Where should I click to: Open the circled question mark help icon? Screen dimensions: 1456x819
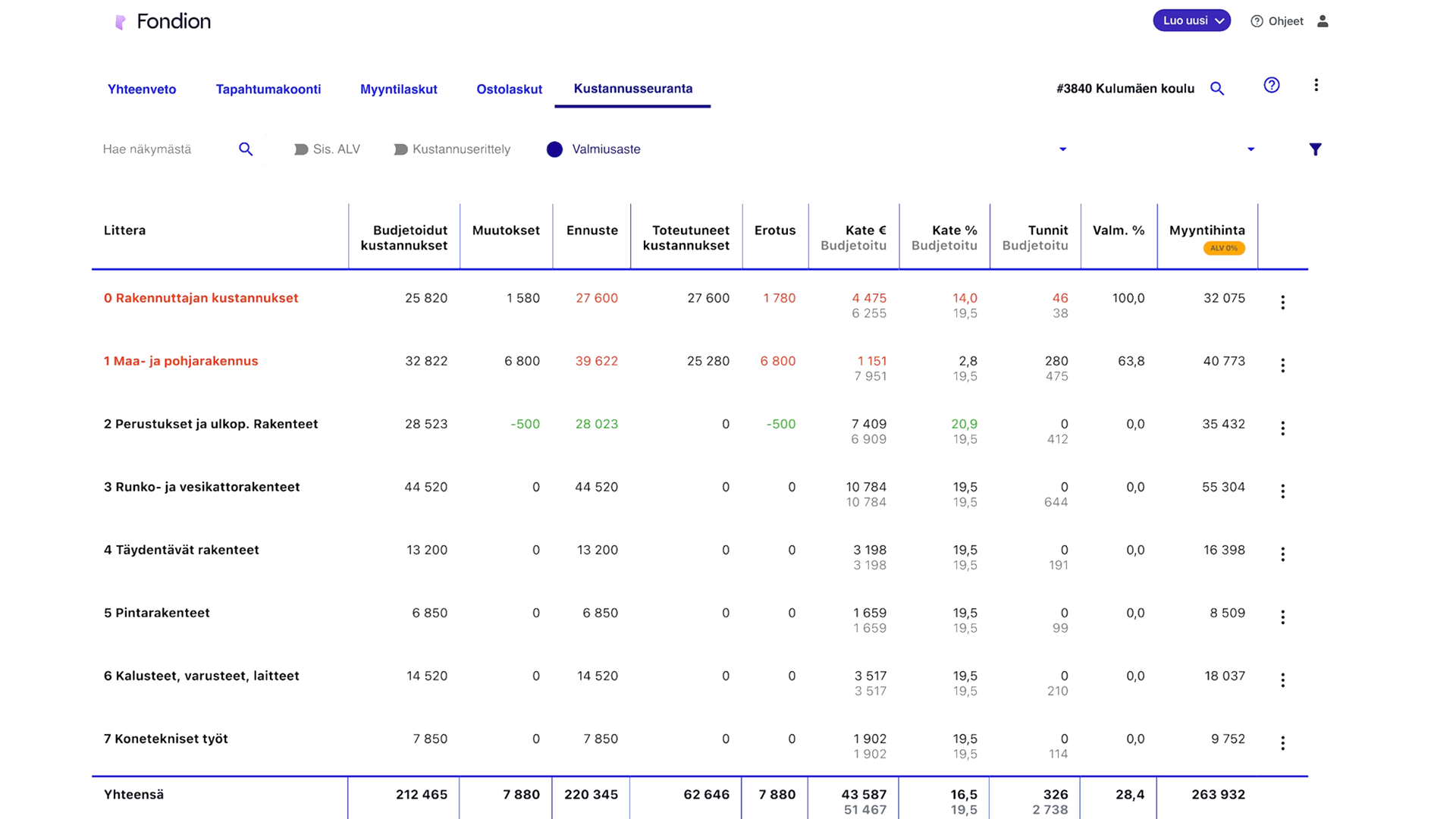pos(1272,85)
